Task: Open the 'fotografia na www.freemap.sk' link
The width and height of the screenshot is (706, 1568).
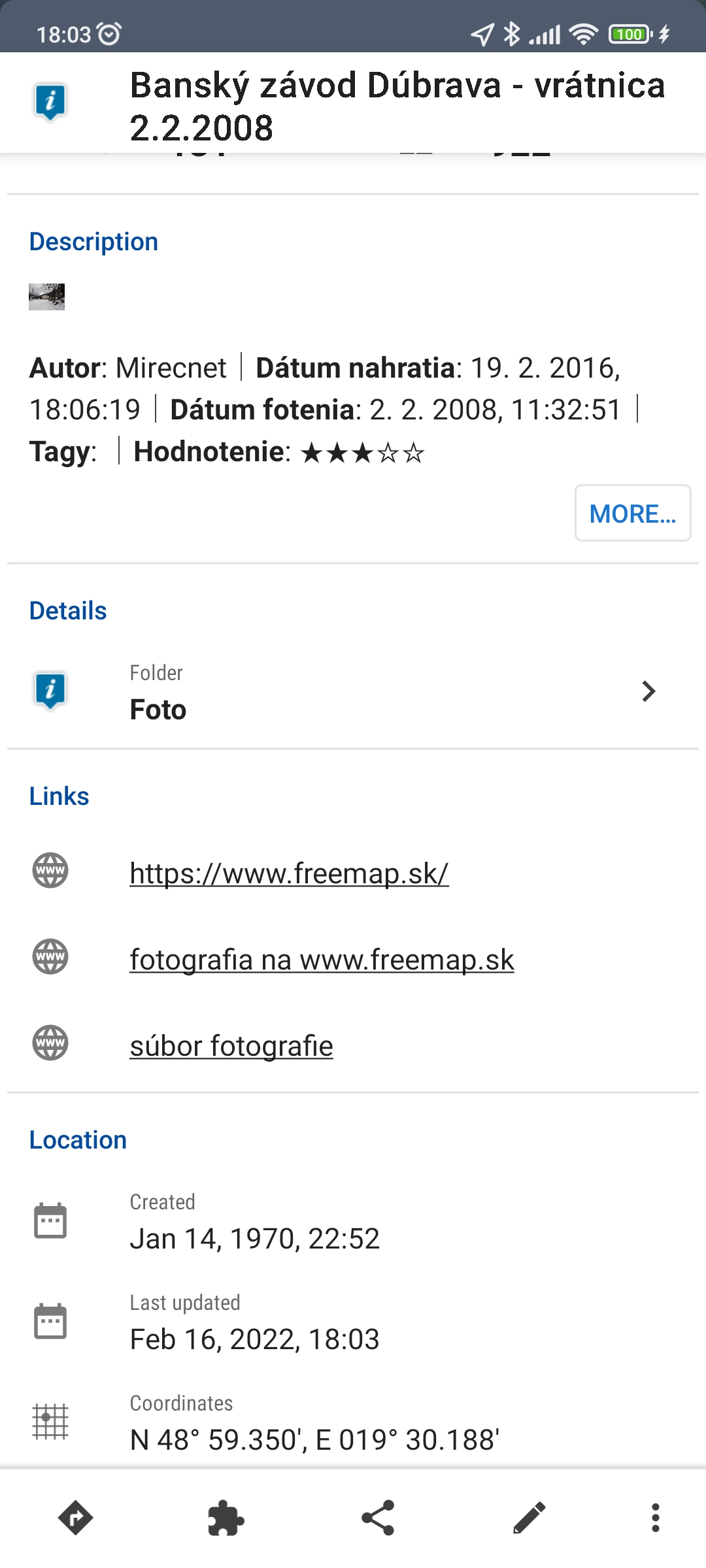Action: tap(322, 960)
